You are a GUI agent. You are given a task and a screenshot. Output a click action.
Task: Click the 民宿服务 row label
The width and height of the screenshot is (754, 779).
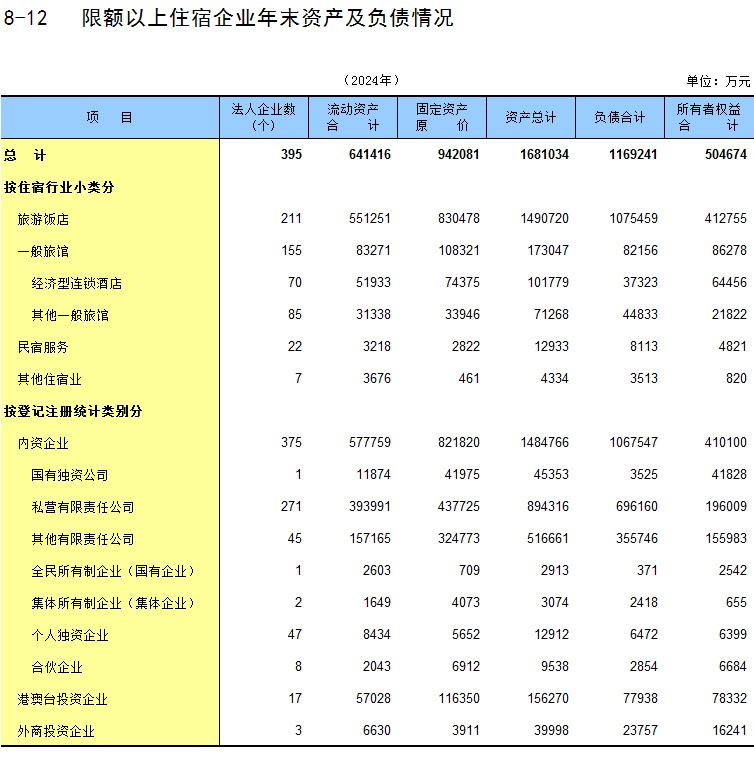coord(43,347)
